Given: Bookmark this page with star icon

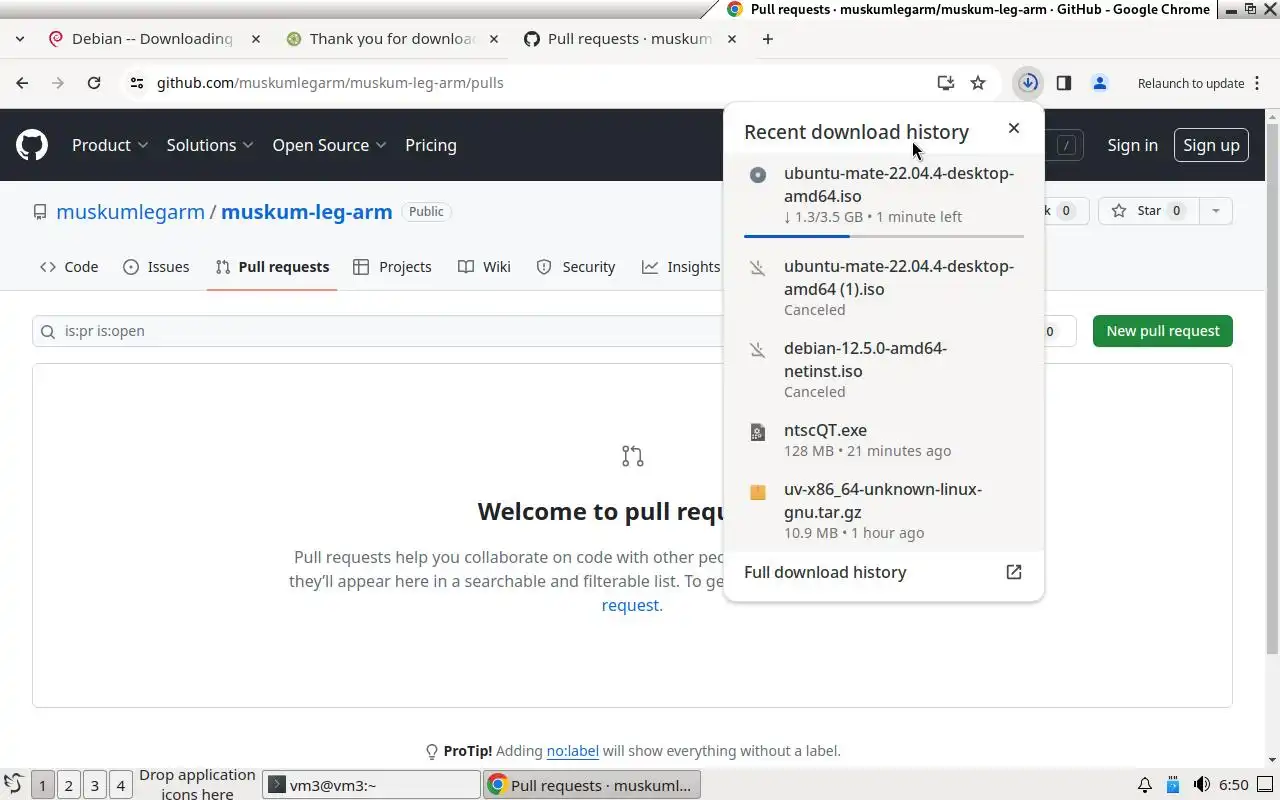Looking at the screenshot, I should pyautogui.click(x=978, y=83).
